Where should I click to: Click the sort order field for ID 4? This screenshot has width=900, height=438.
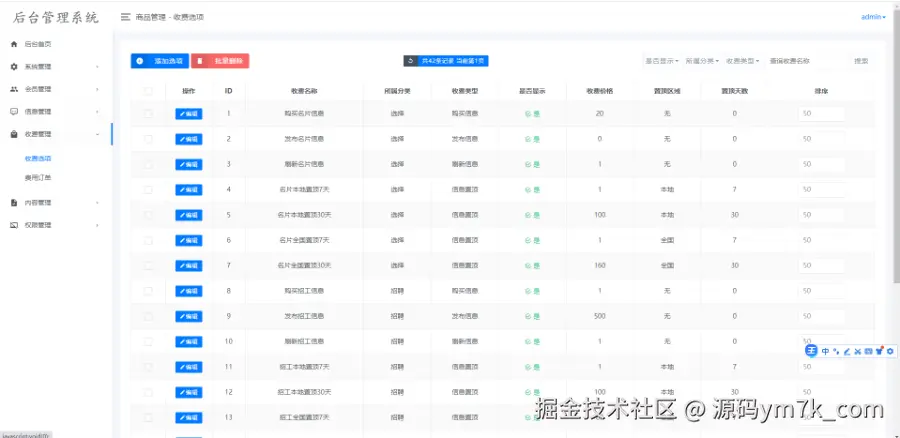click(x=821, y=189)
